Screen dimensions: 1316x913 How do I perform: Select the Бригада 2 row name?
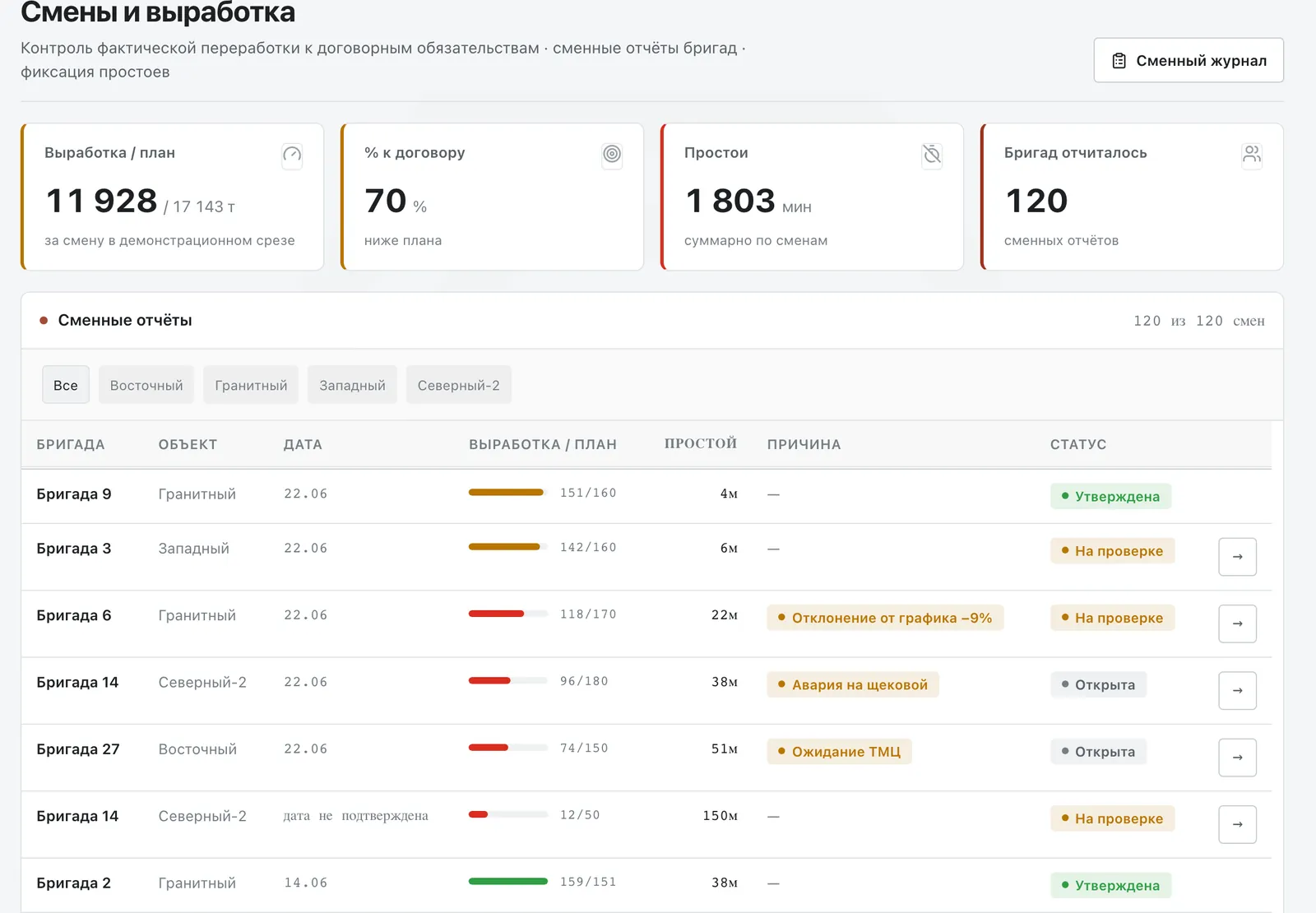[73, 883]
